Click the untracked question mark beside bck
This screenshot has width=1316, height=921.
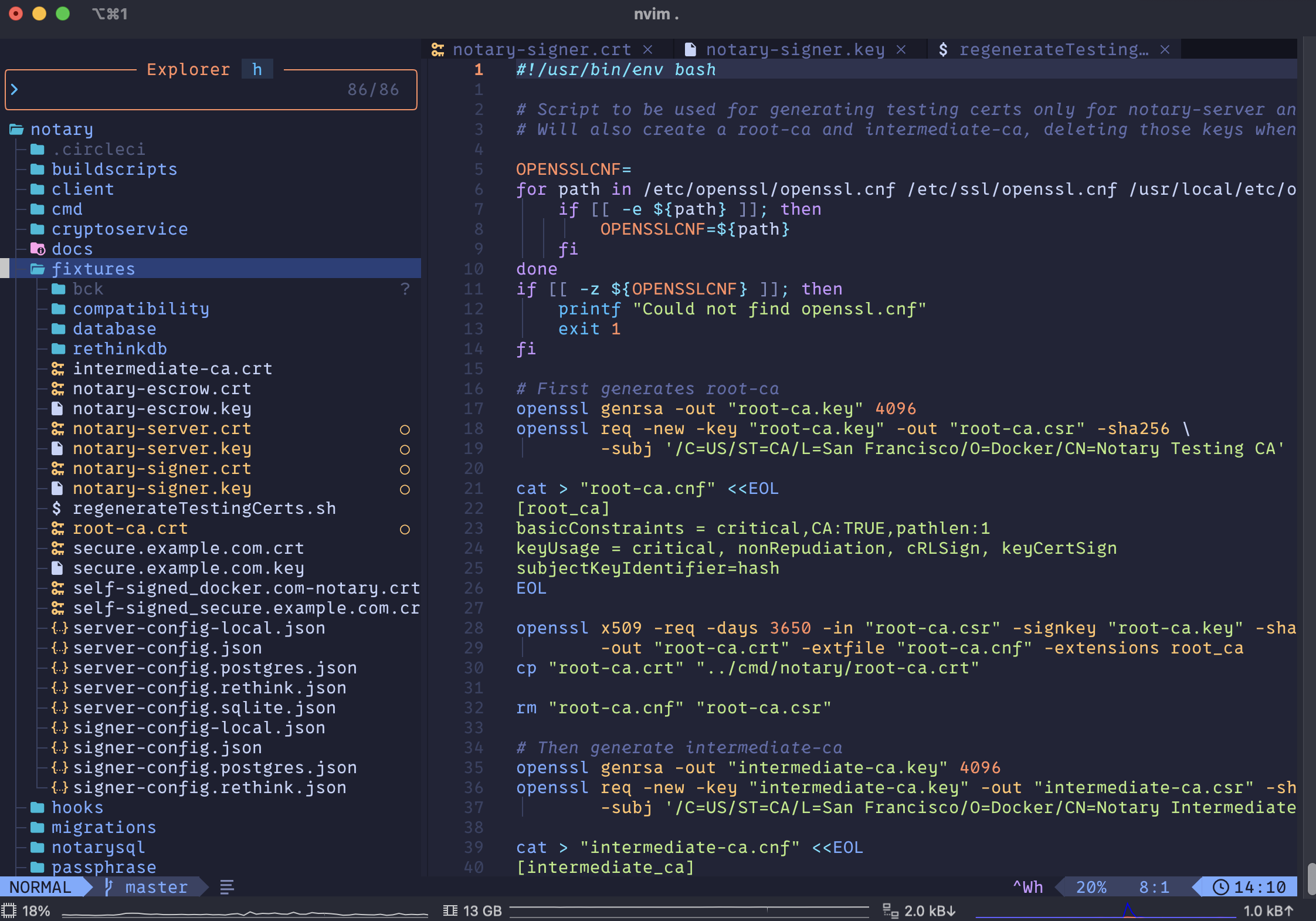405,289
